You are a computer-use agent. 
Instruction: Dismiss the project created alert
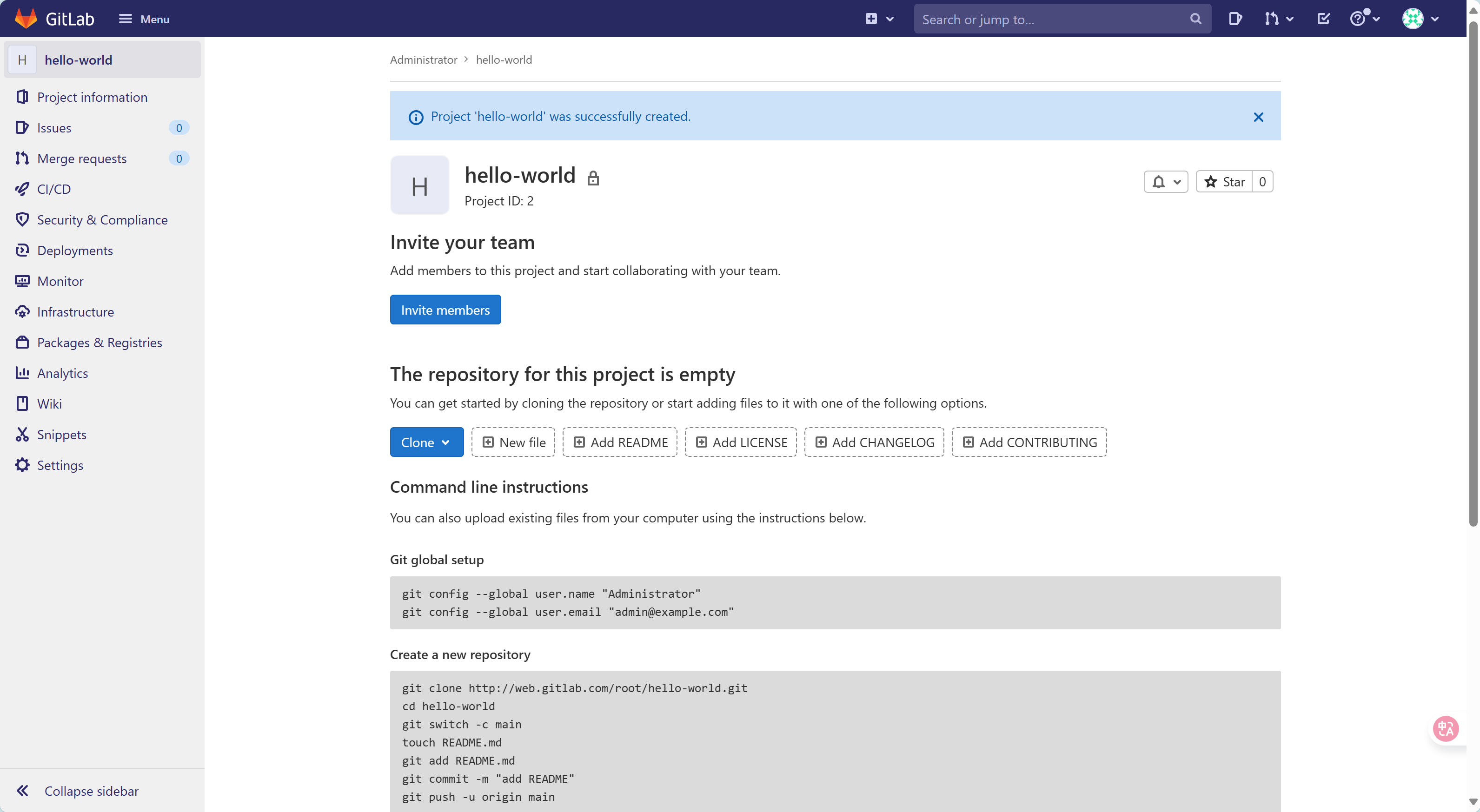pos(1258,117)
